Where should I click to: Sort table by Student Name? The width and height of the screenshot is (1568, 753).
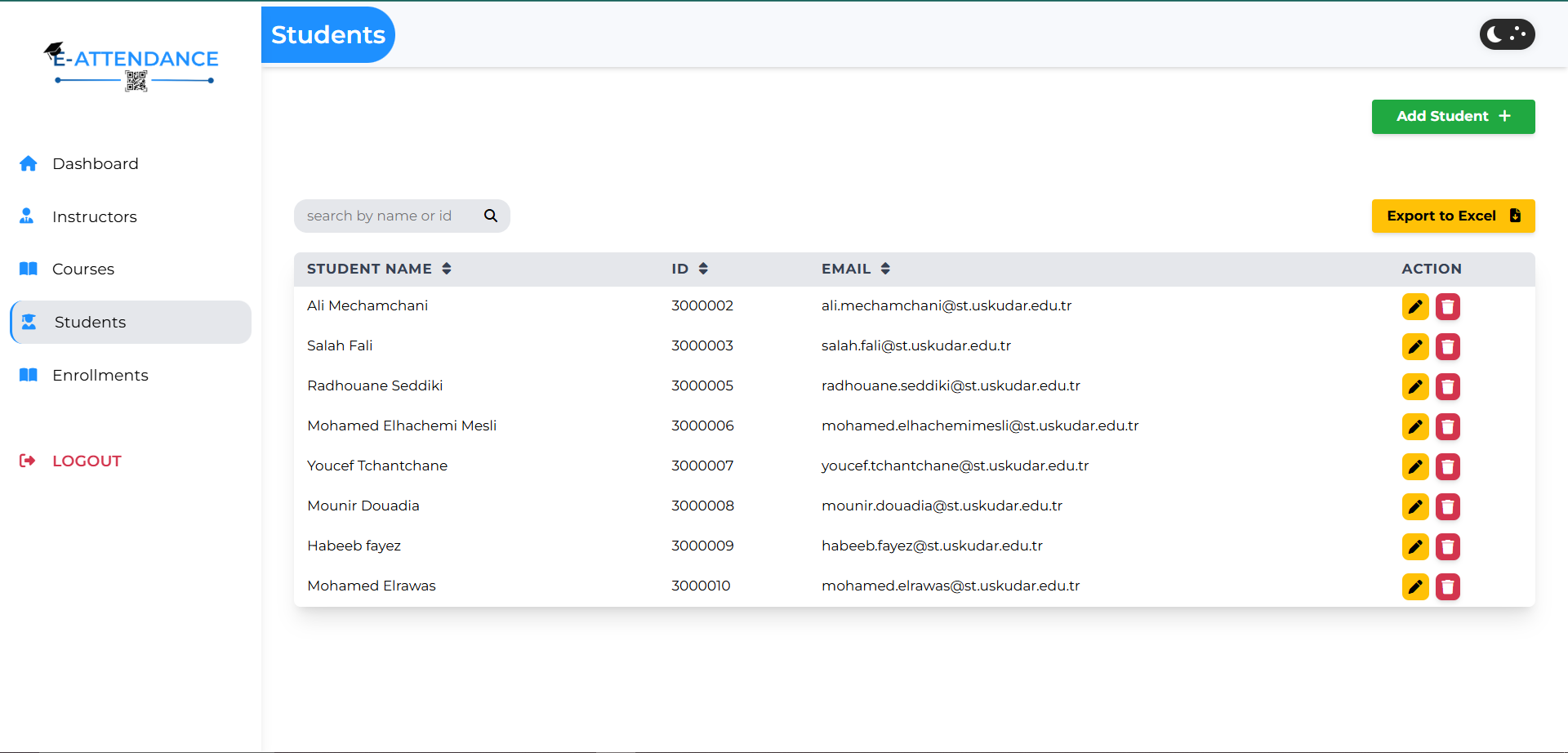pyautogui.click(x=446, y=269)
